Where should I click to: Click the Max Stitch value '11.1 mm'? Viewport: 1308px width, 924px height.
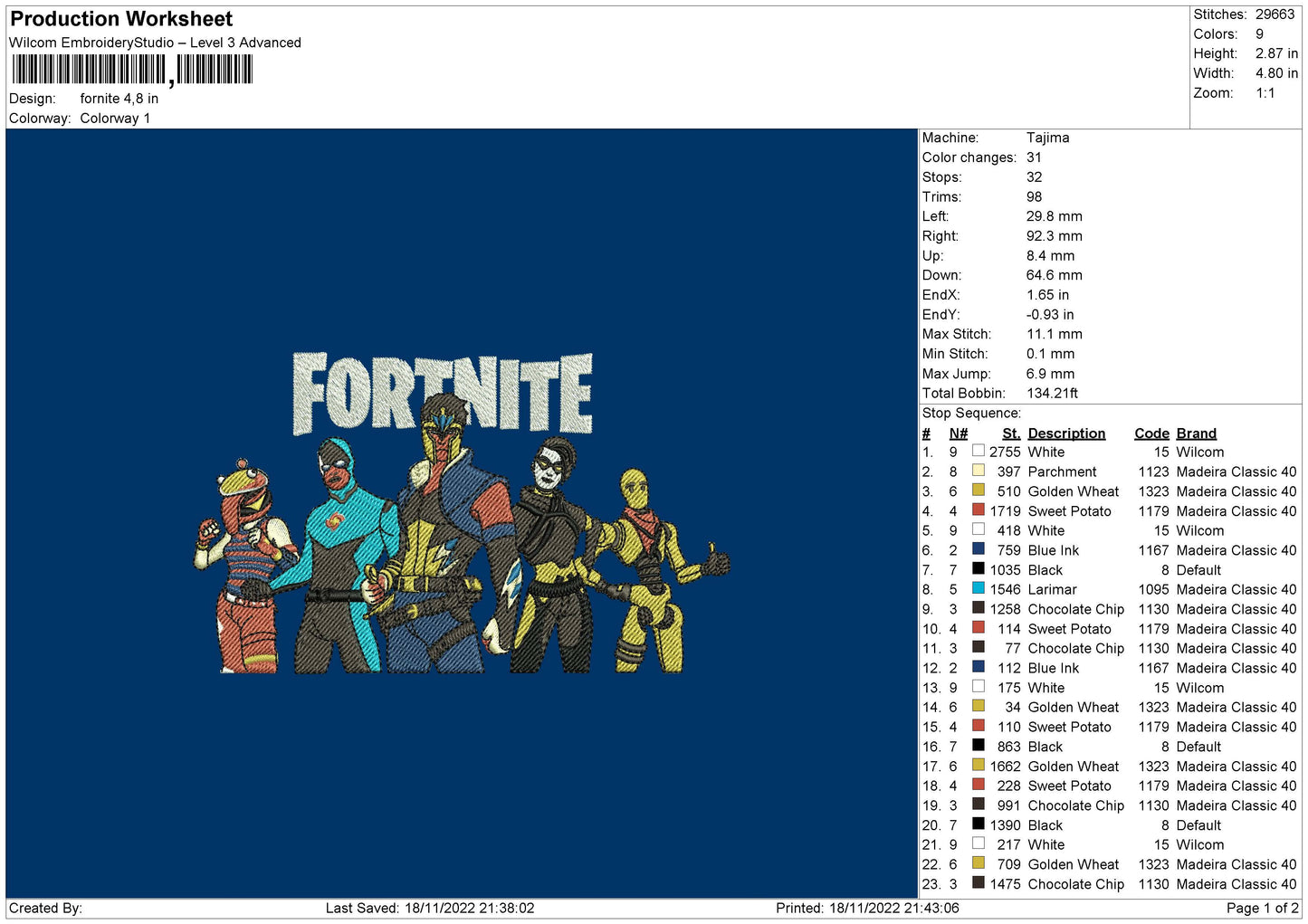pyautogui.click(x=1055, y=334)
